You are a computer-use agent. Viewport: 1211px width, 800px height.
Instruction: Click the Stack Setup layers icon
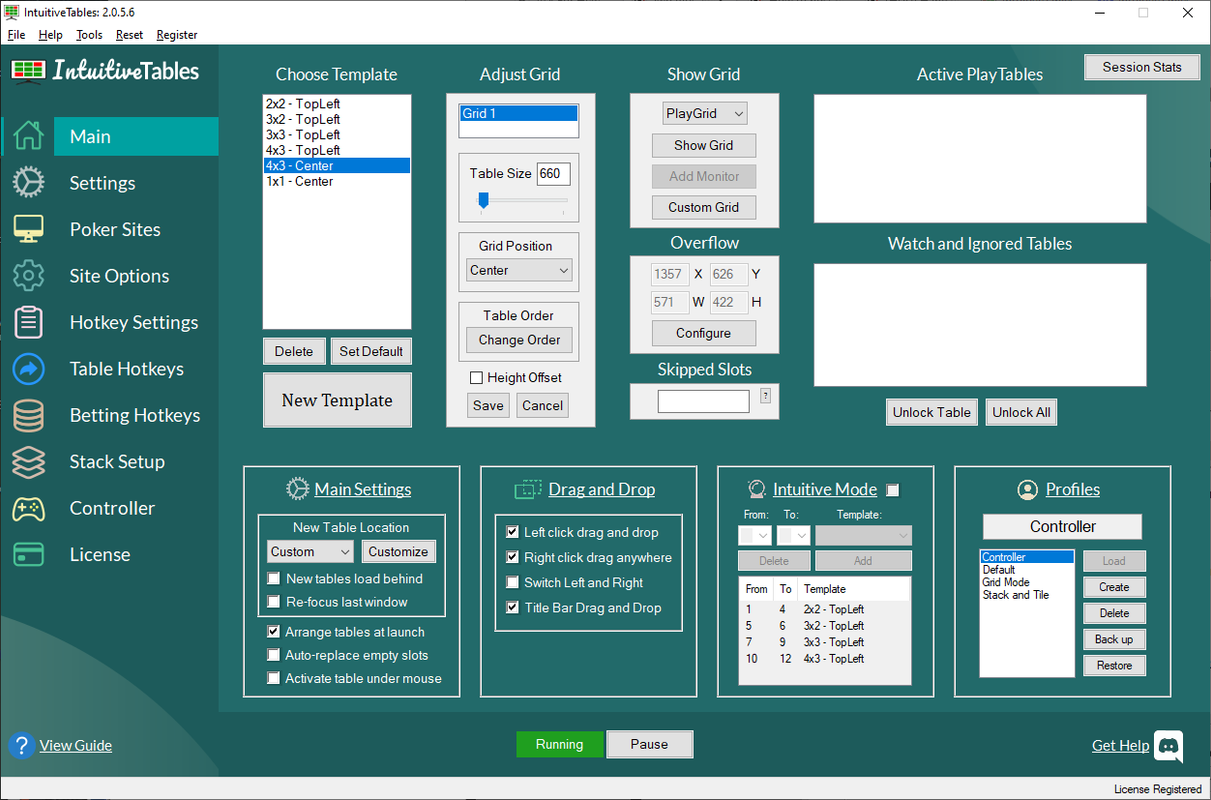28,462
